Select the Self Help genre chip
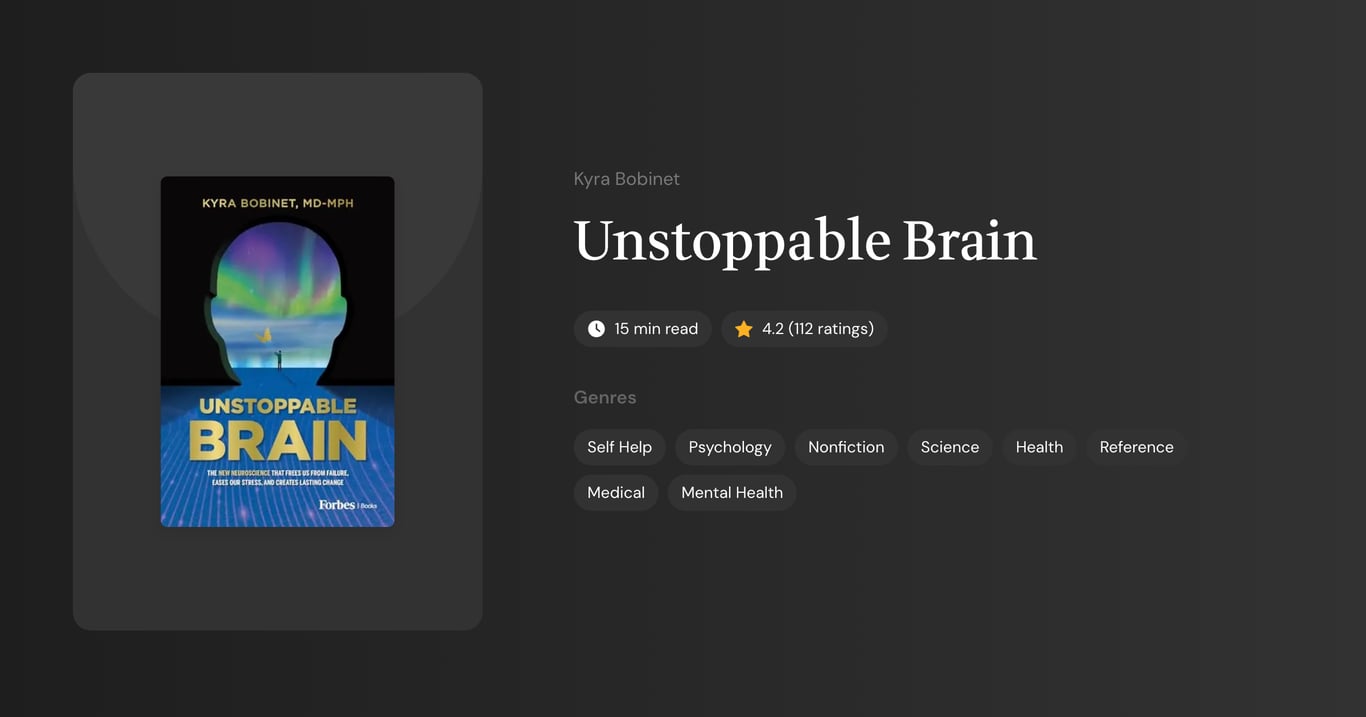The image size is (1366, 717). click(x=619, y=447)
